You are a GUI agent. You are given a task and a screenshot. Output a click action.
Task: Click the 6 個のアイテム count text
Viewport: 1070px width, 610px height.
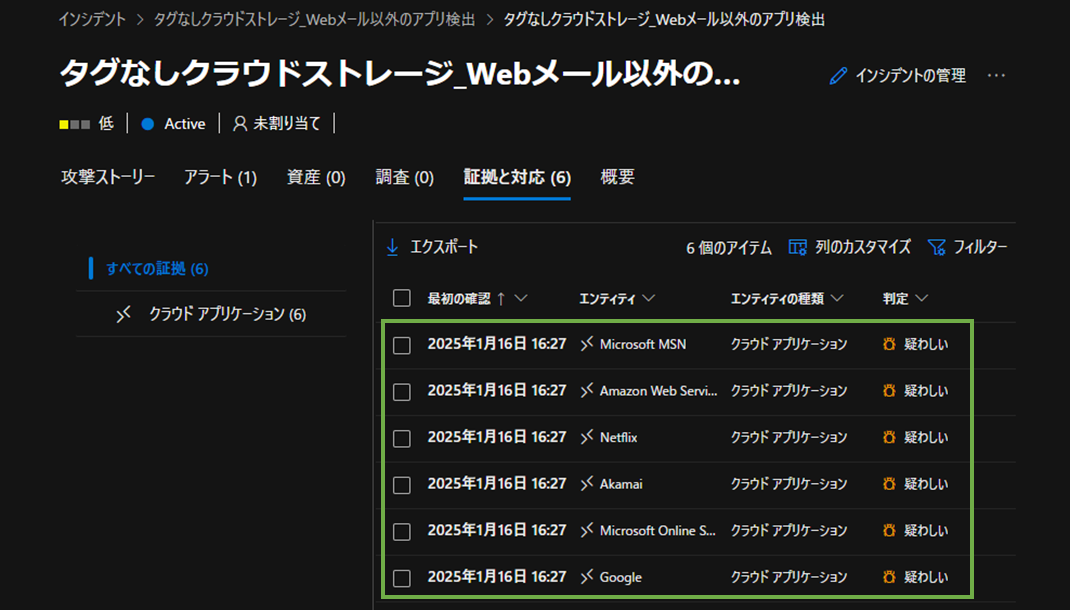coord(729,248)
